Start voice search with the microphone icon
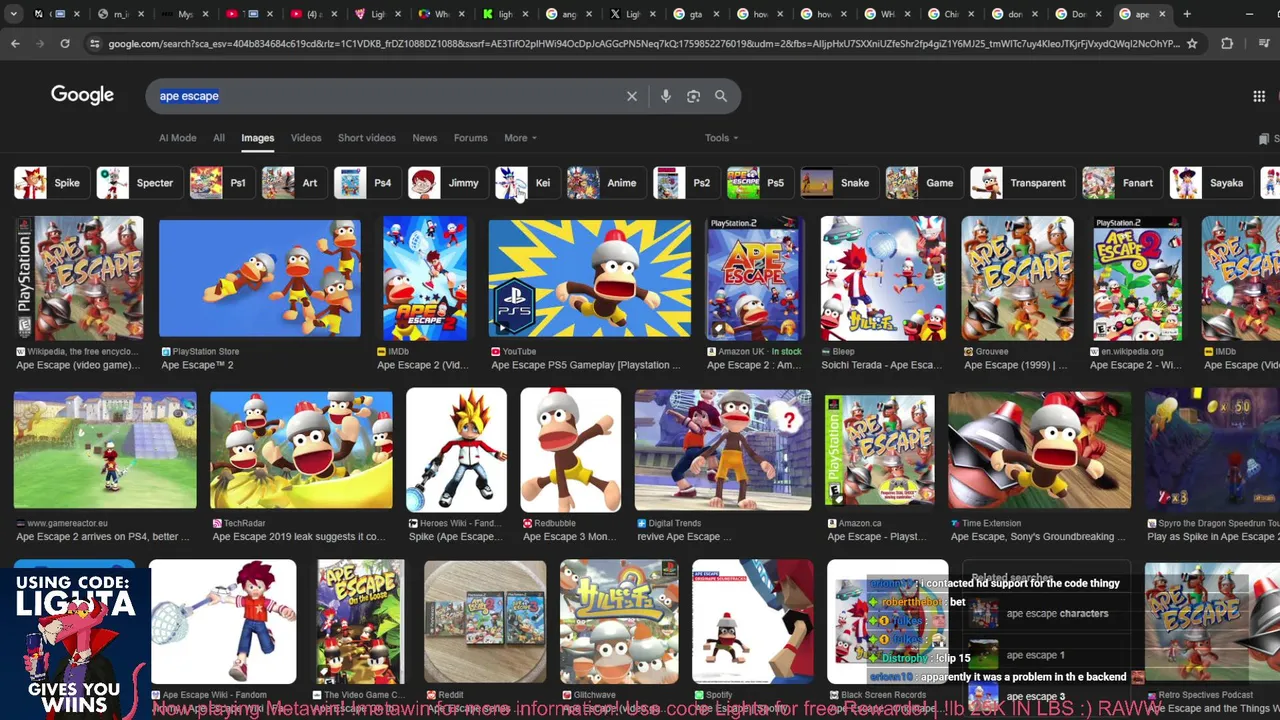This screenshot has width=1280, height=720. (x=666, y=96)
